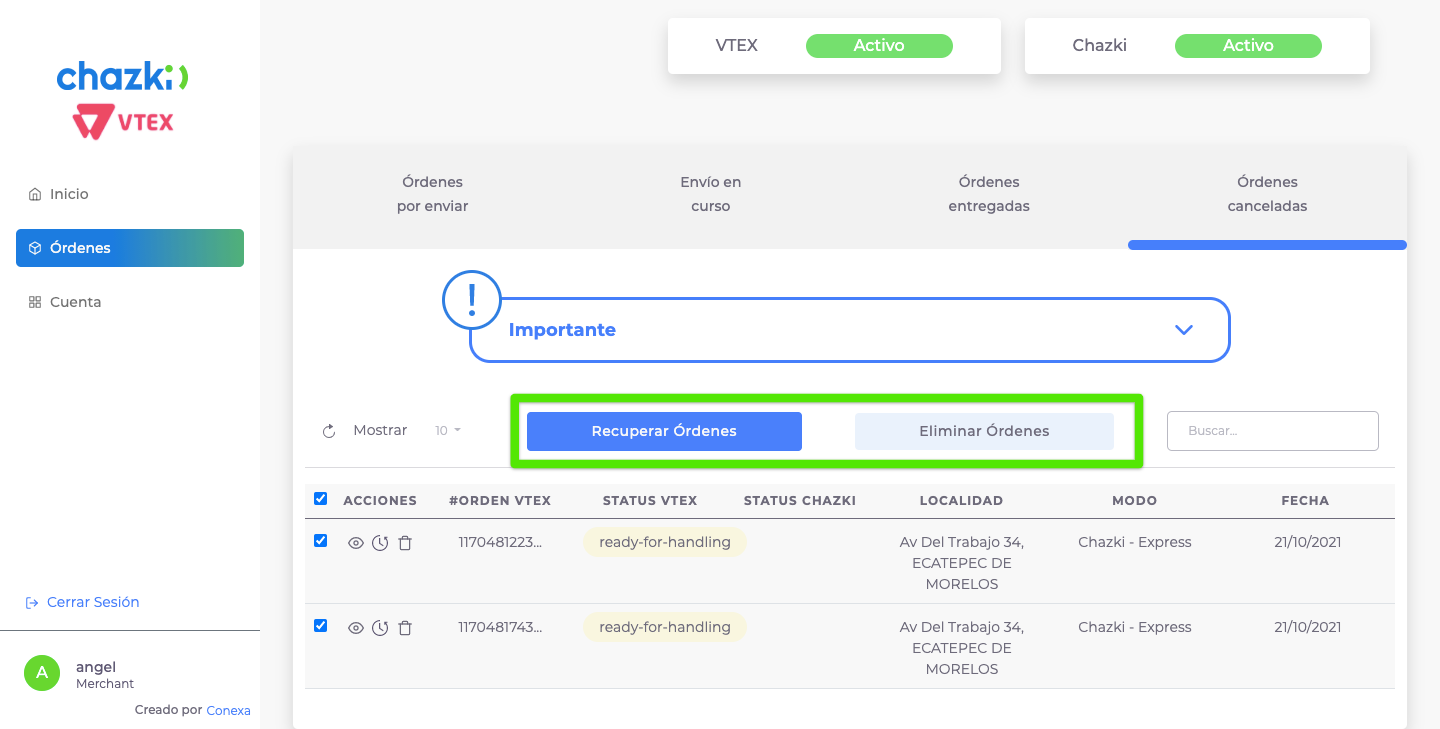
Task: Click Cerrar Sesión to log out
Action: [82, 602]
